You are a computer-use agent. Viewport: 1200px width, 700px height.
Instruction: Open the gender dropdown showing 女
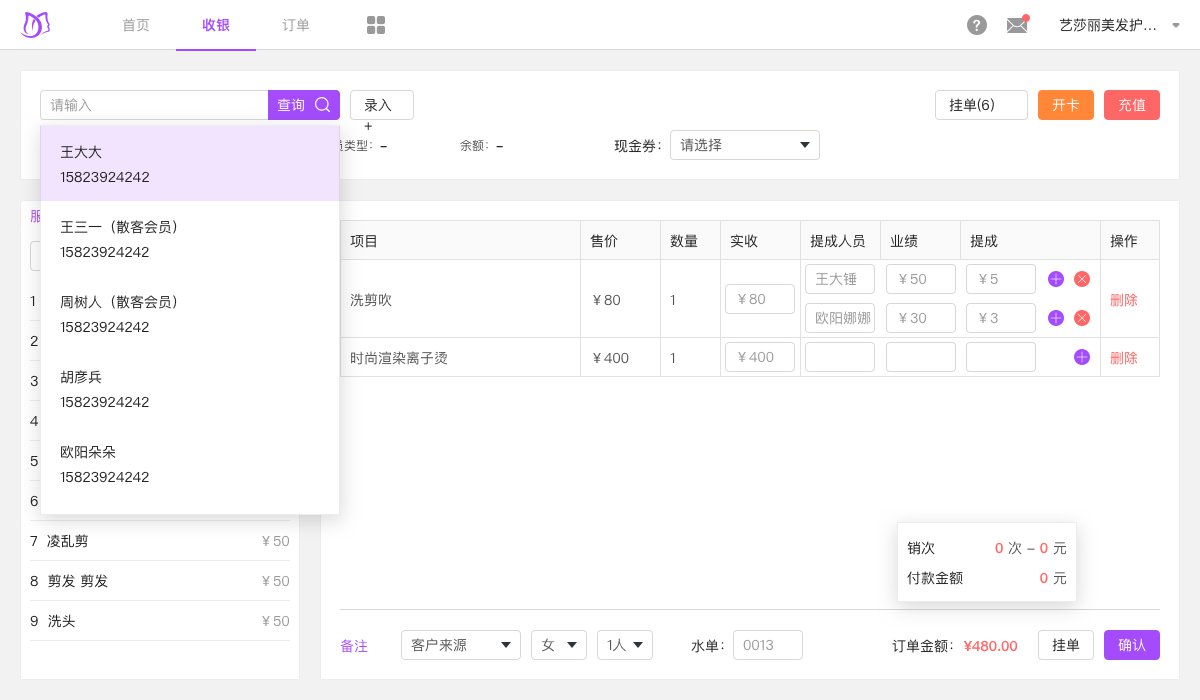pos(559,645)
